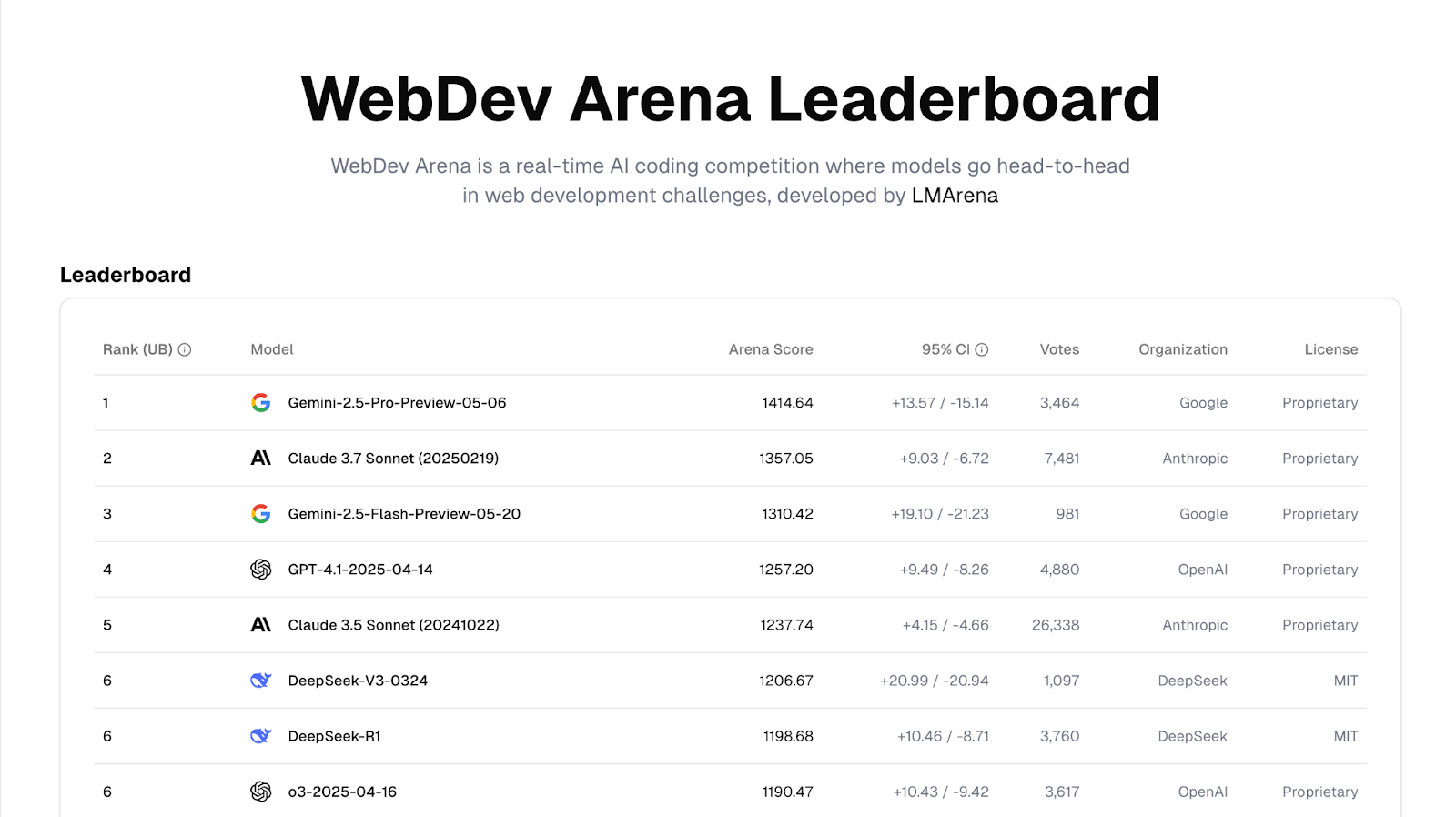Viewport: 1456px width, 817px height.
Task: Click OpenAI logo beside o3-2025-04-16
Action: tap(261, 792)
